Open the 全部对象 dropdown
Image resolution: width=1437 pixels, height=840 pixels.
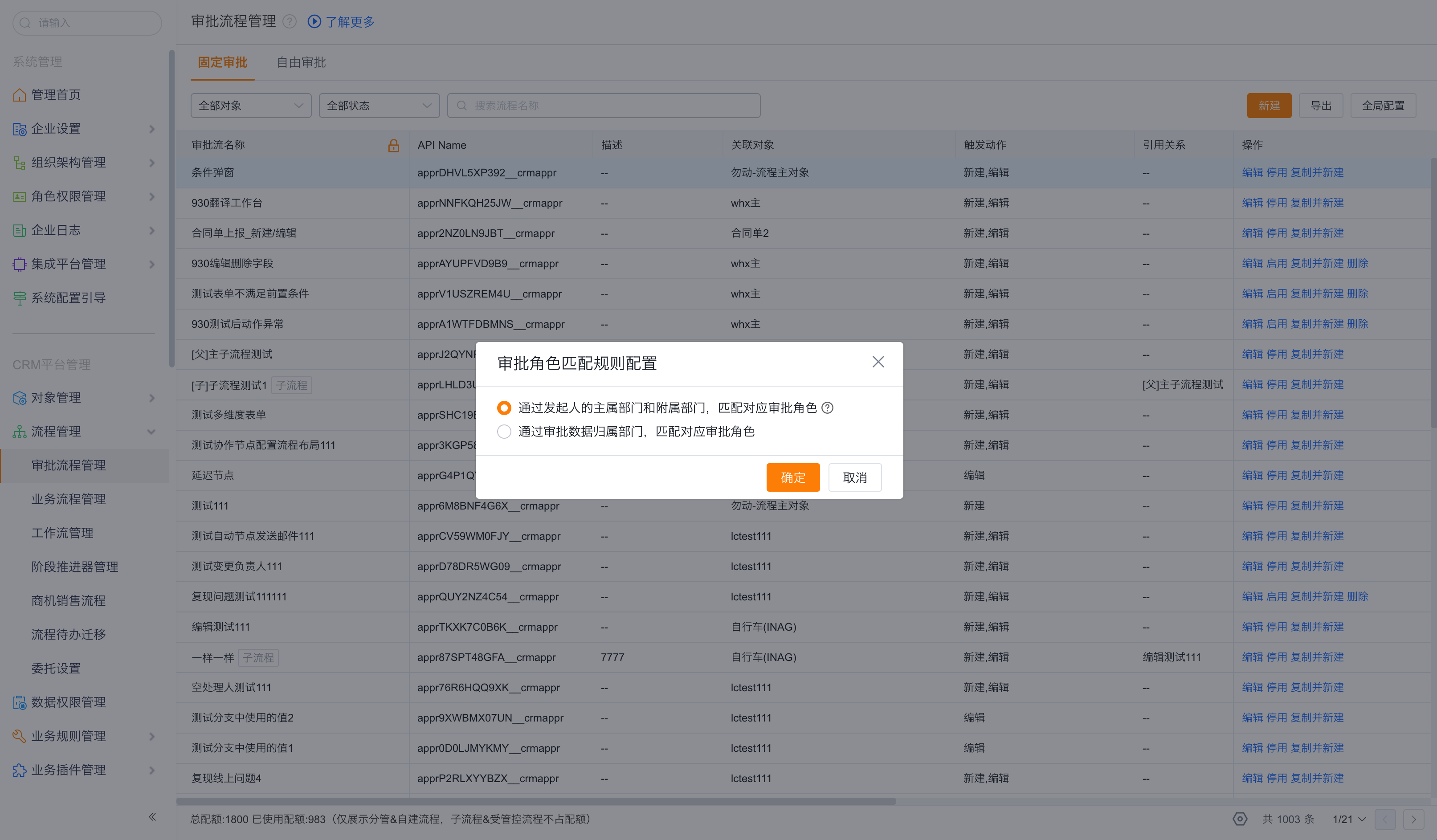250,105
